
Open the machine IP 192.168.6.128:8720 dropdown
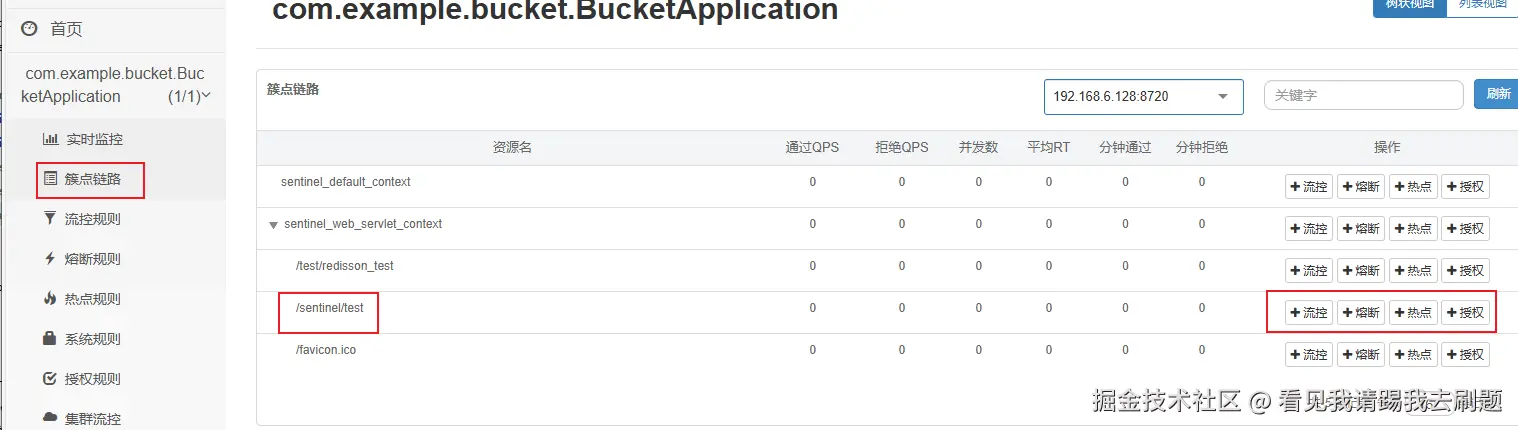pos(1143,96)
